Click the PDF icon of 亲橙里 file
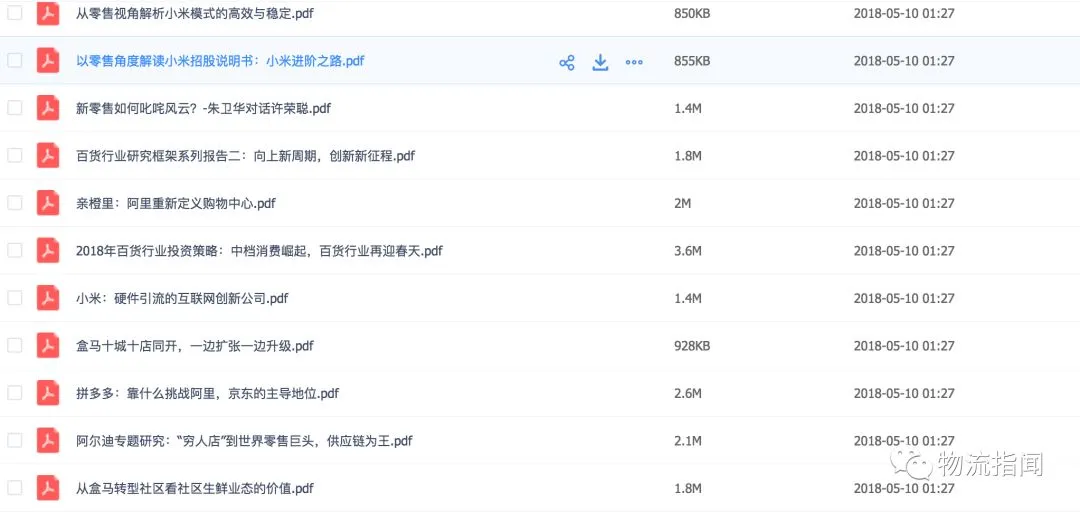Image resolution: width=1080 pixels, height=512 pixels. (48, 203)
